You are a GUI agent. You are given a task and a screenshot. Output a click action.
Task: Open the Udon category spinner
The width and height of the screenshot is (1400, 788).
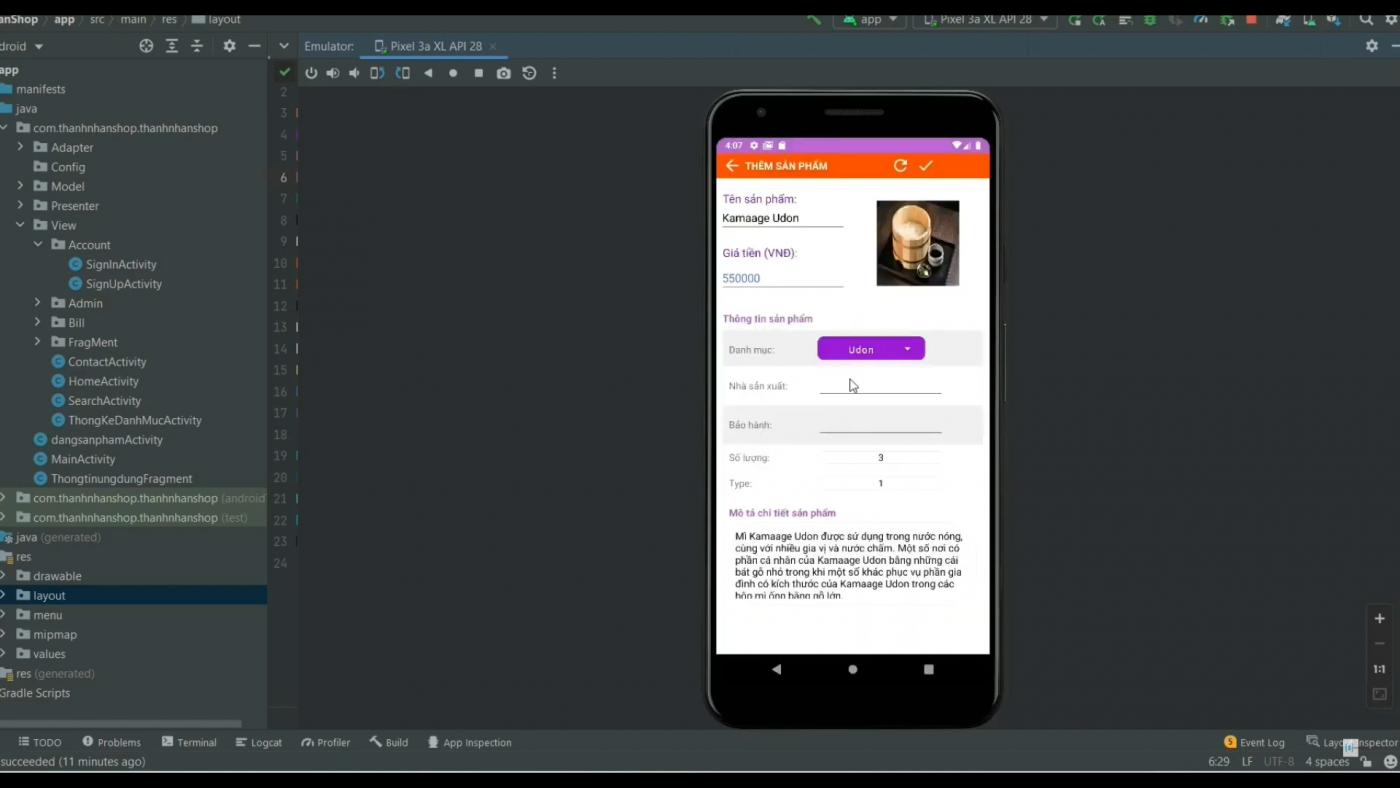871,349
